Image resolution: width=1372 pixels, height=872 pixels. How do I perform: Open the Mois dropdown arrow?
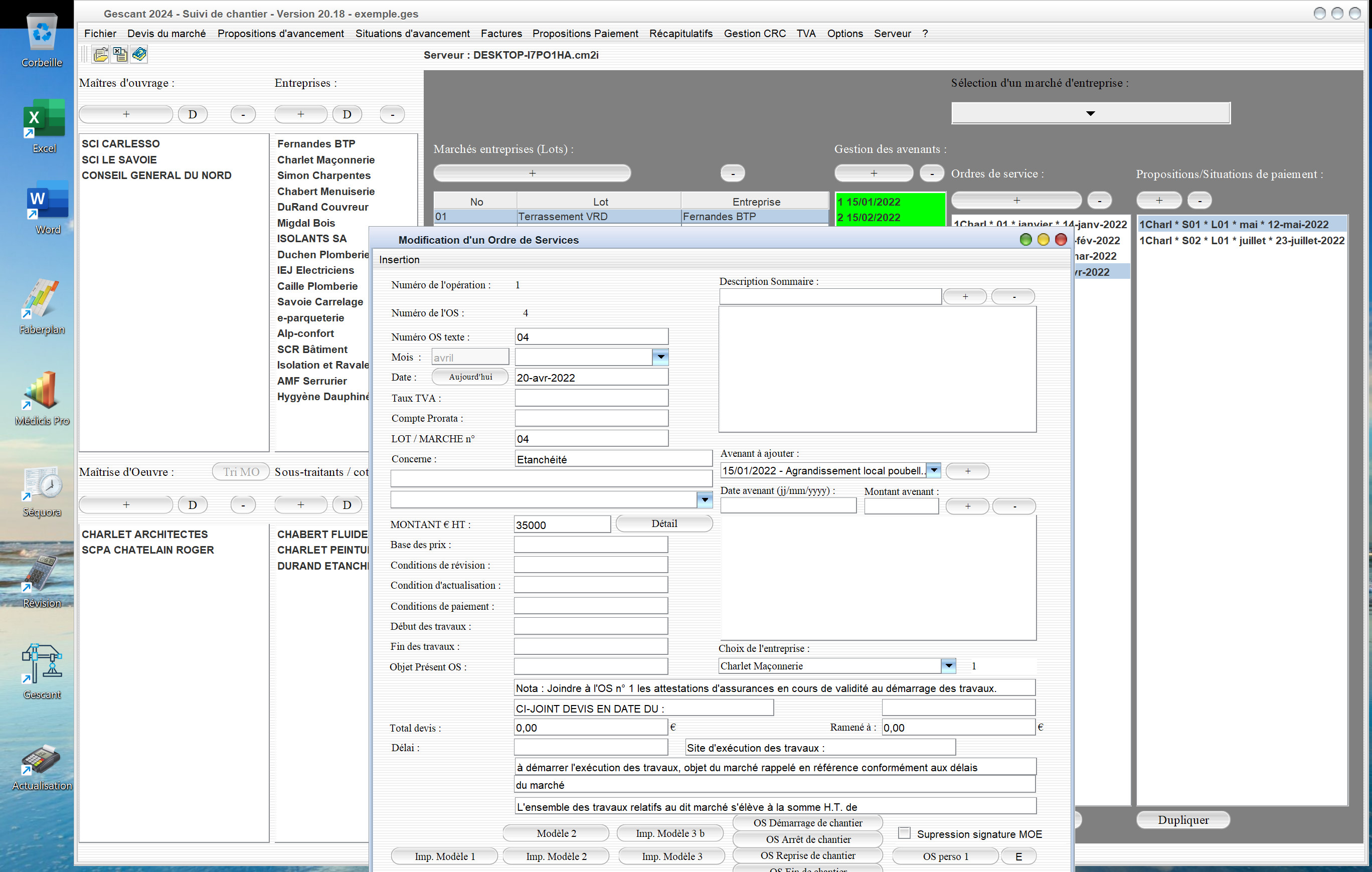click(x=660, y=357)
